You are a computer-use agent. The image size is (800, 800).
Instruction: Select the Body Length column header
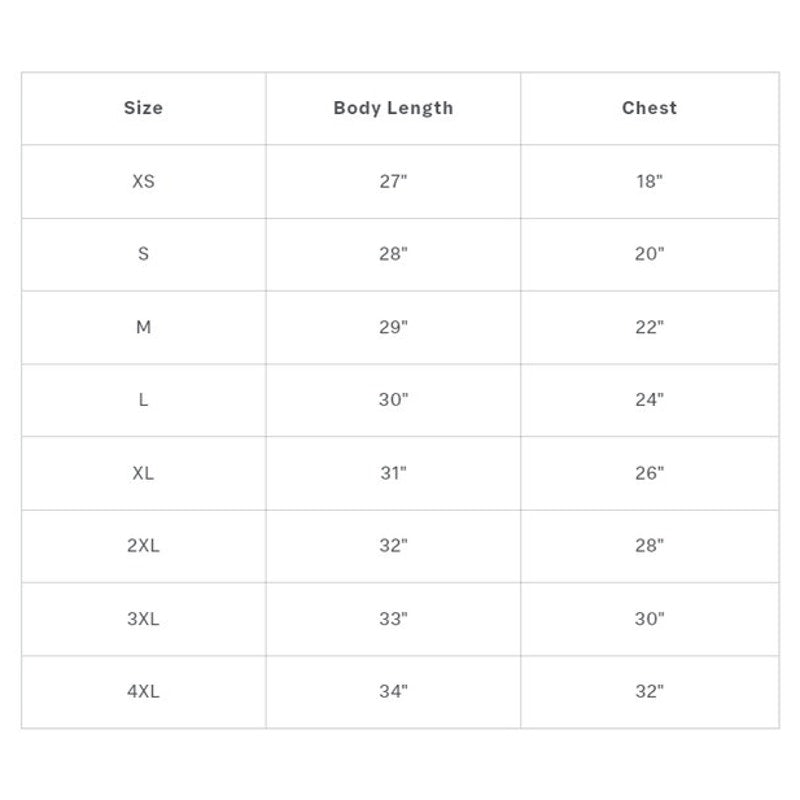click(x=393, y=108)
